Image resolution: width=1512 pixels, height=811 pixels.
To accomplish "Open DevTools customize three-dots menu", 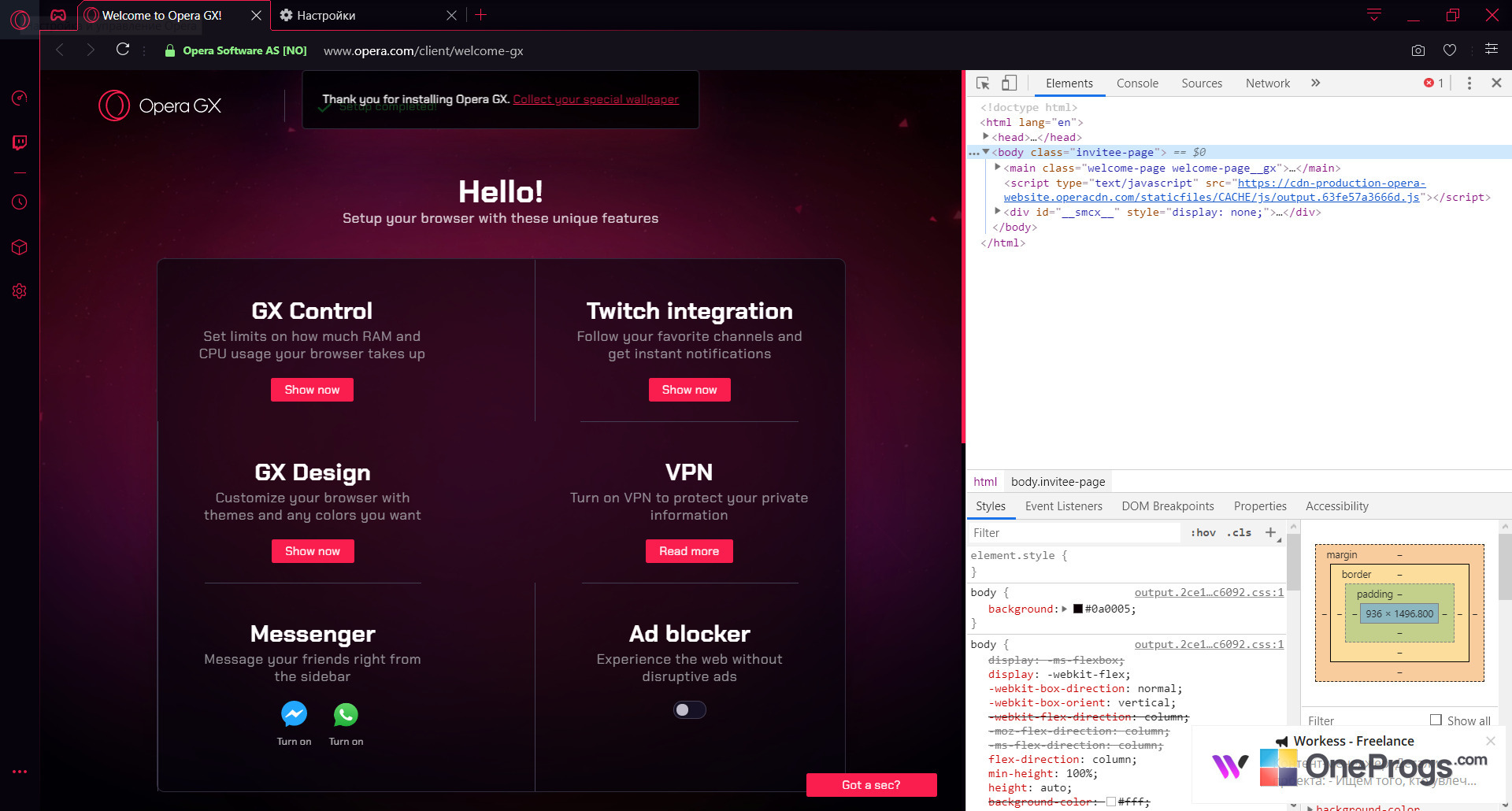I will (1469, 83).
